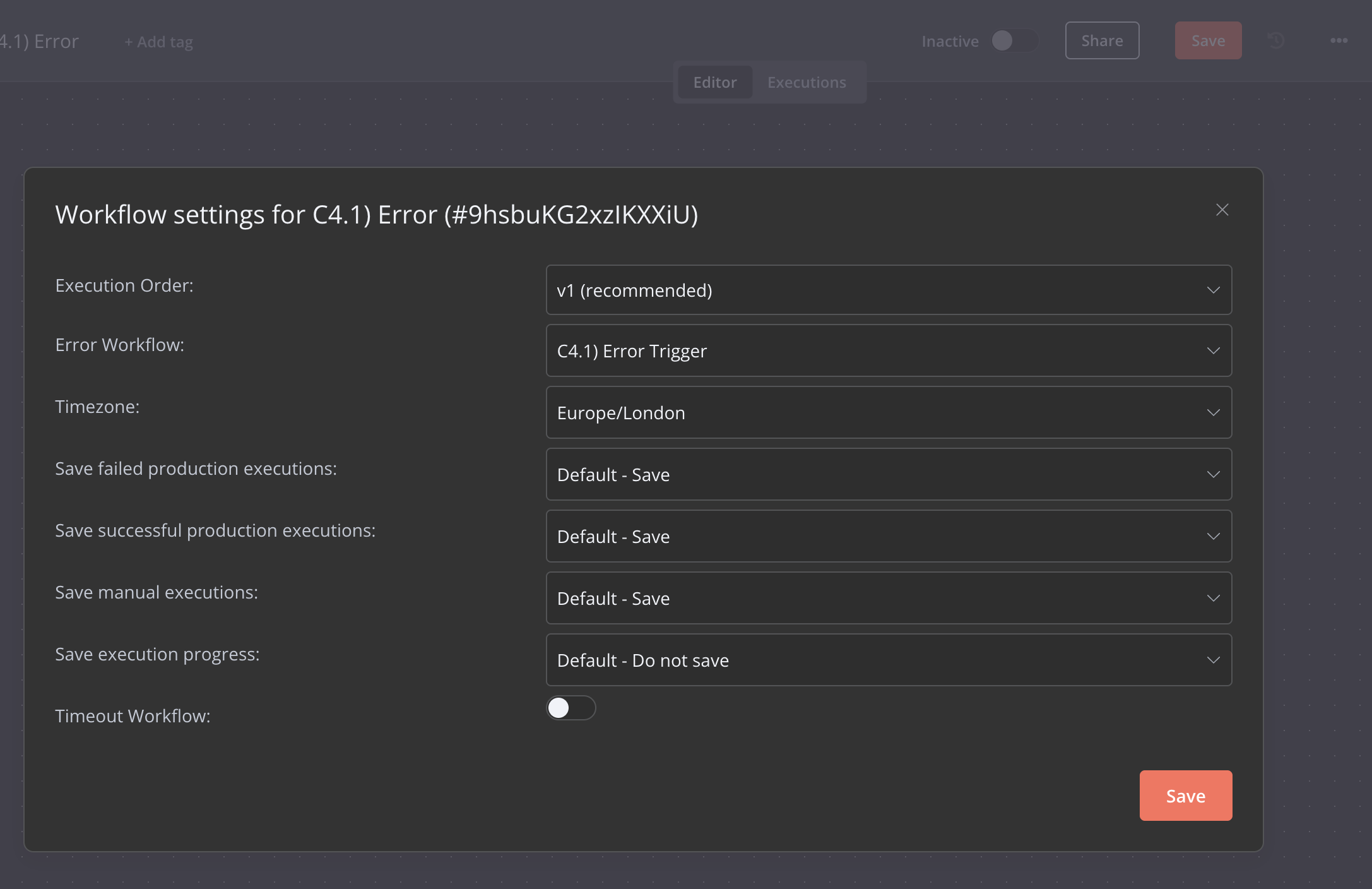Click the + Add tag link
This screenshot has width=1372, height=889.
(158, 42)
